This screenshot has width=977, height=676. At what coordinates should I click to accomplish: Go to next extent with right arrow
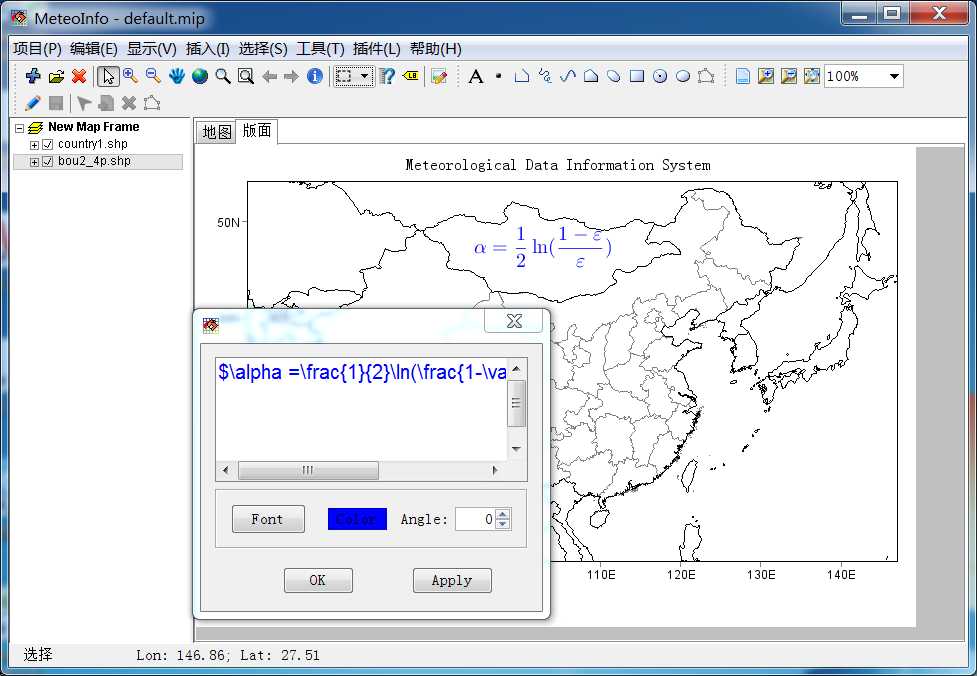(x=292, y=76)
